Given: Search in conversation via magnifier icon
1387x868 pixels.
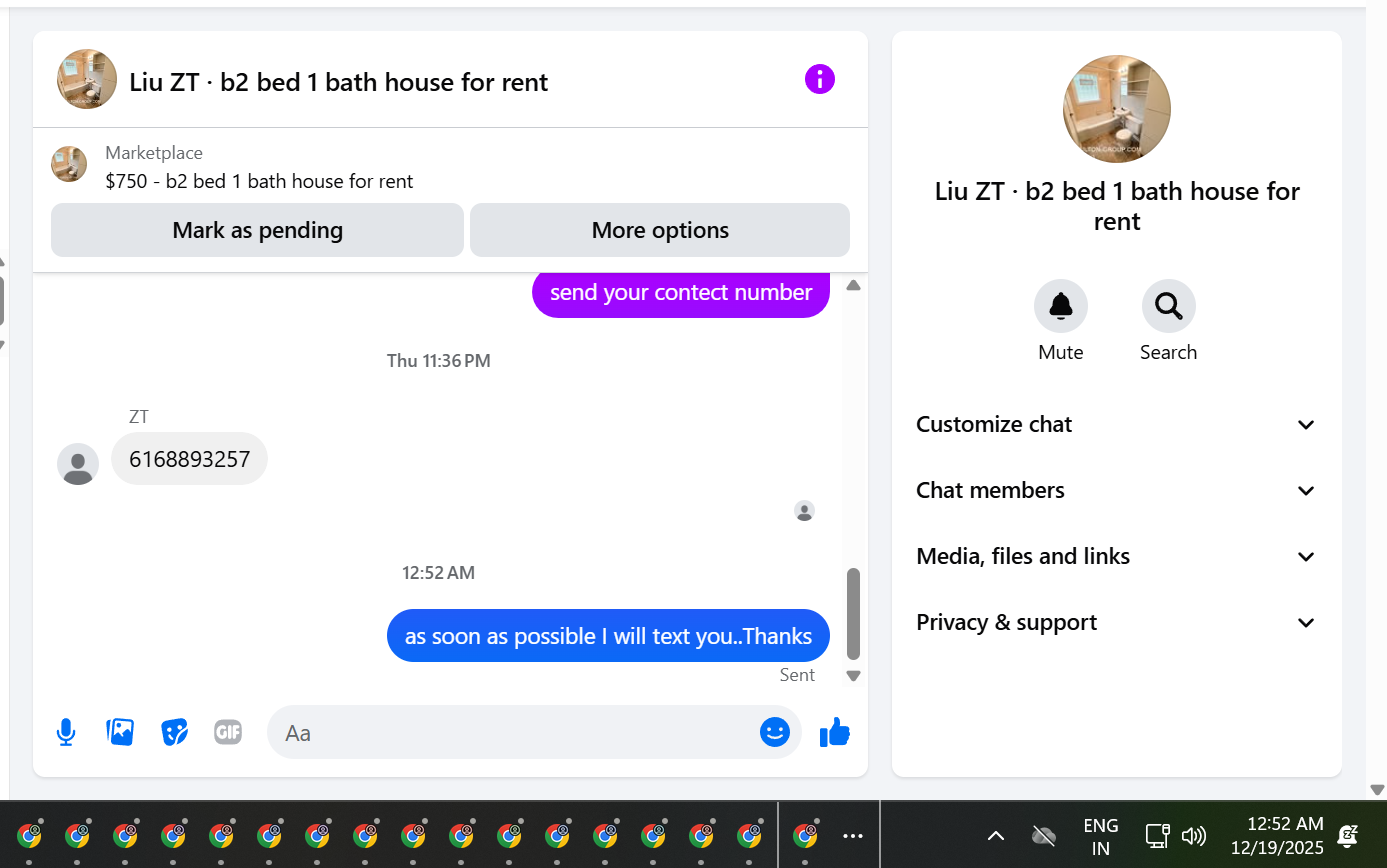Looking at the screenshot, I should (1168, 306).
